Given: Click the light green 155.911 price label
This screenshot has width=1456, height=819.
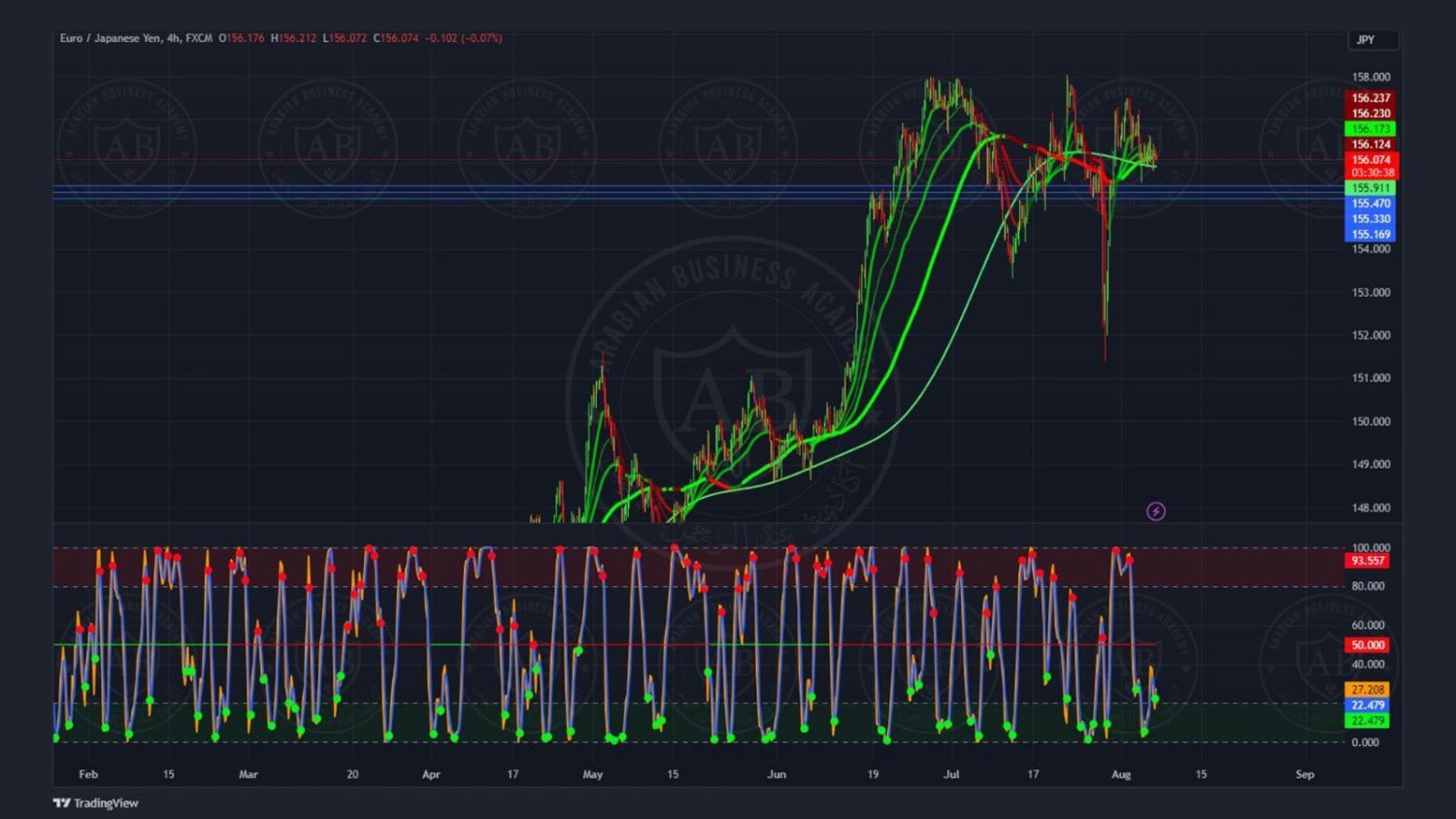Looking at the screenshot, I should (1371, 188).
